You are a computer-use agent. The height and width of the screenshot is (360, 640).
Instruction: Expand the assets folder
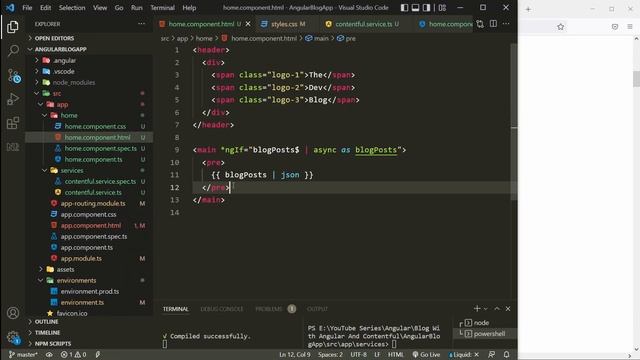[65, 269]
